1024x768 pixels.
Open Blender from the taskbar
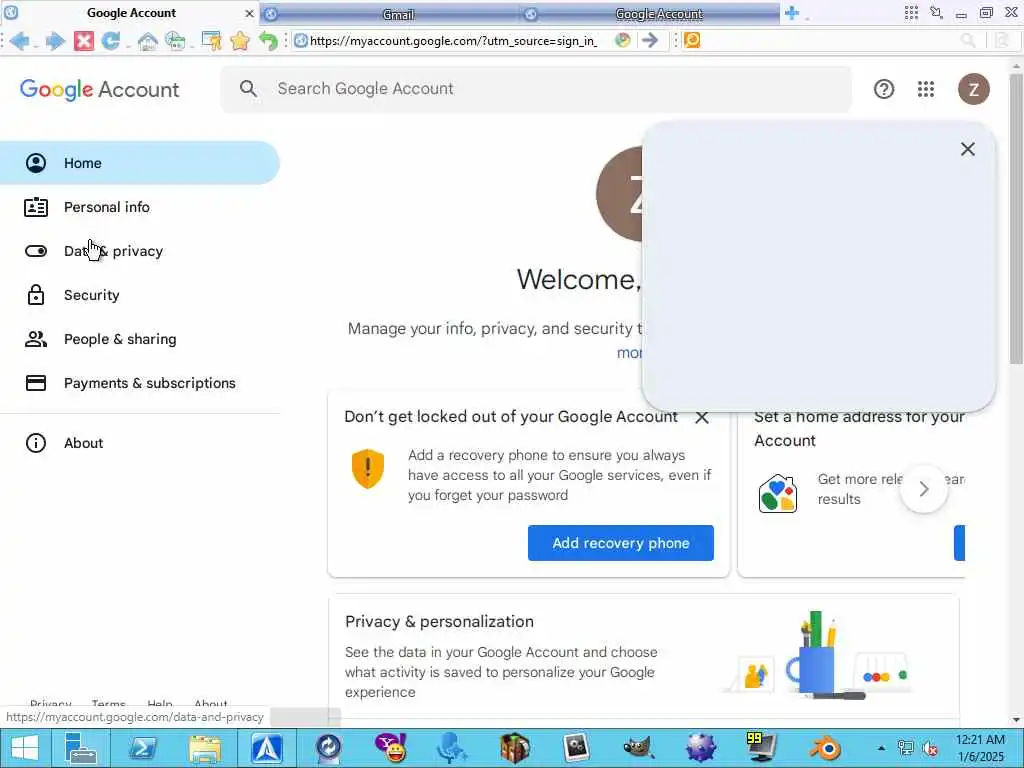coord(825,748)
